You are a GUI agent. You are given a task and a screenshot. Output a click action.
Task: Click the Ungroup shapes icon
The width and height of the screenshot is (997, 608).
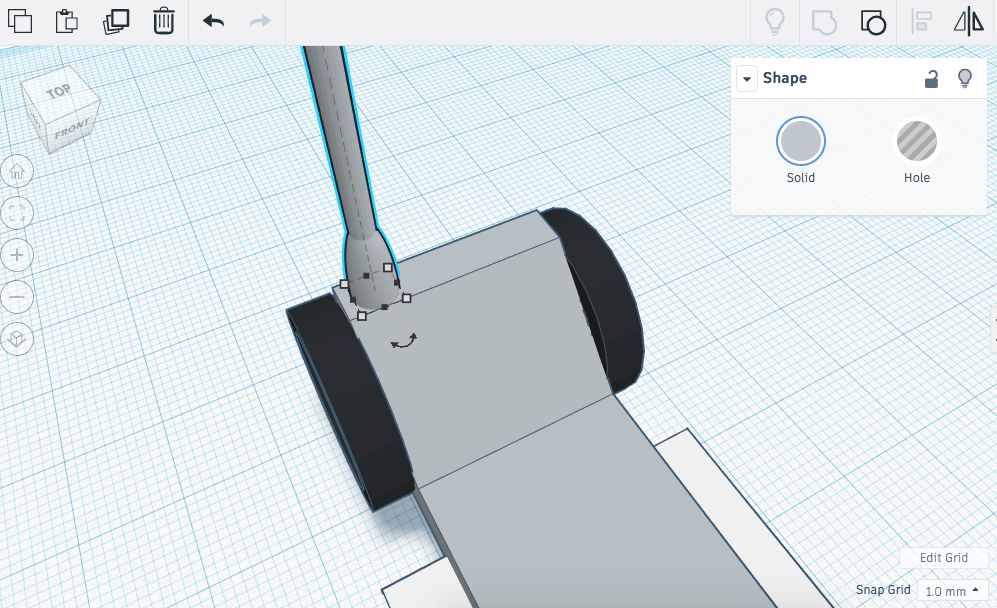coord(873,22)
